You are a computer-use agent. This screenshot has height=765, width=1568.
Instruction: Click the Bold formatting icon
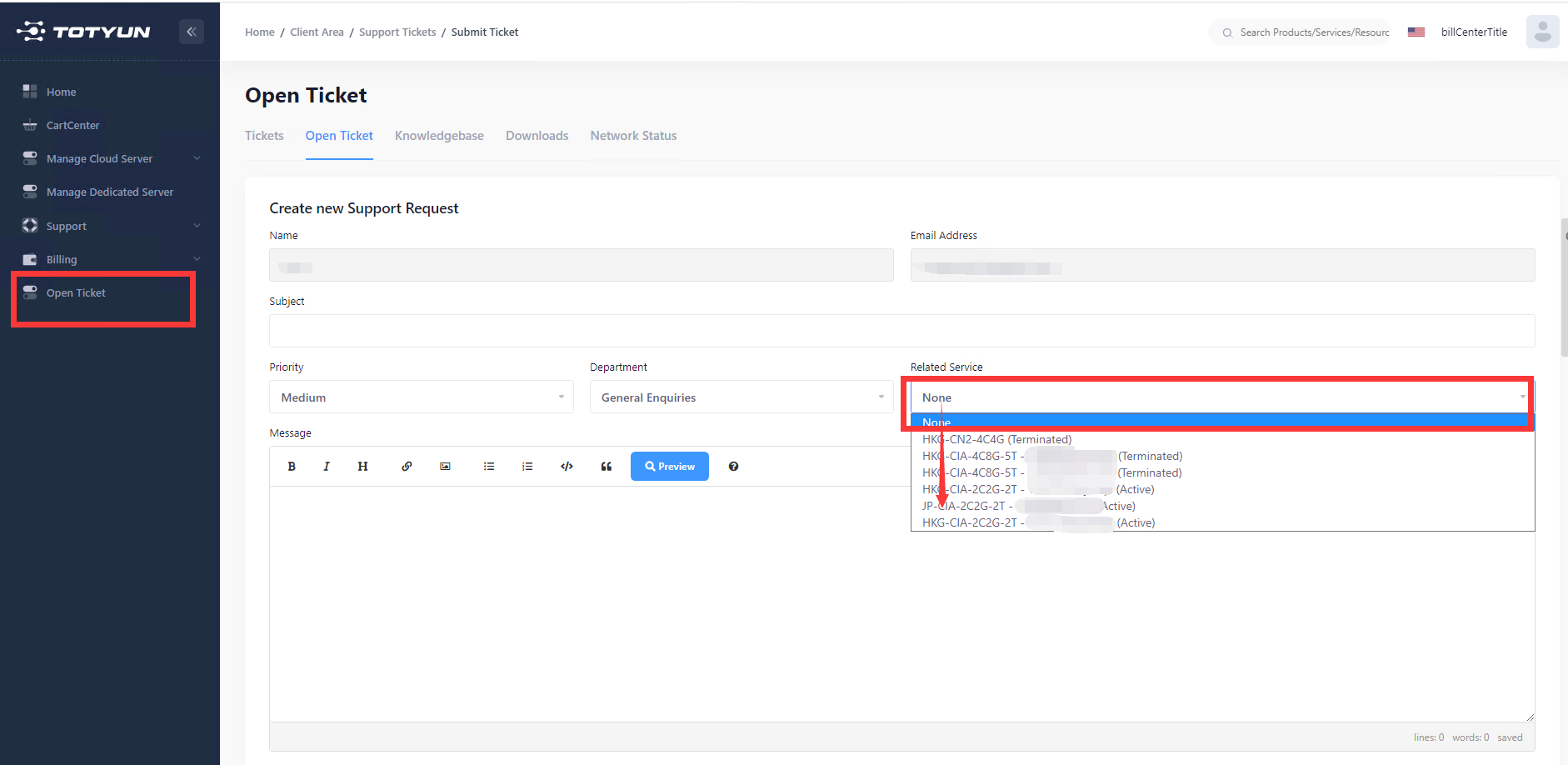(292, 467)
